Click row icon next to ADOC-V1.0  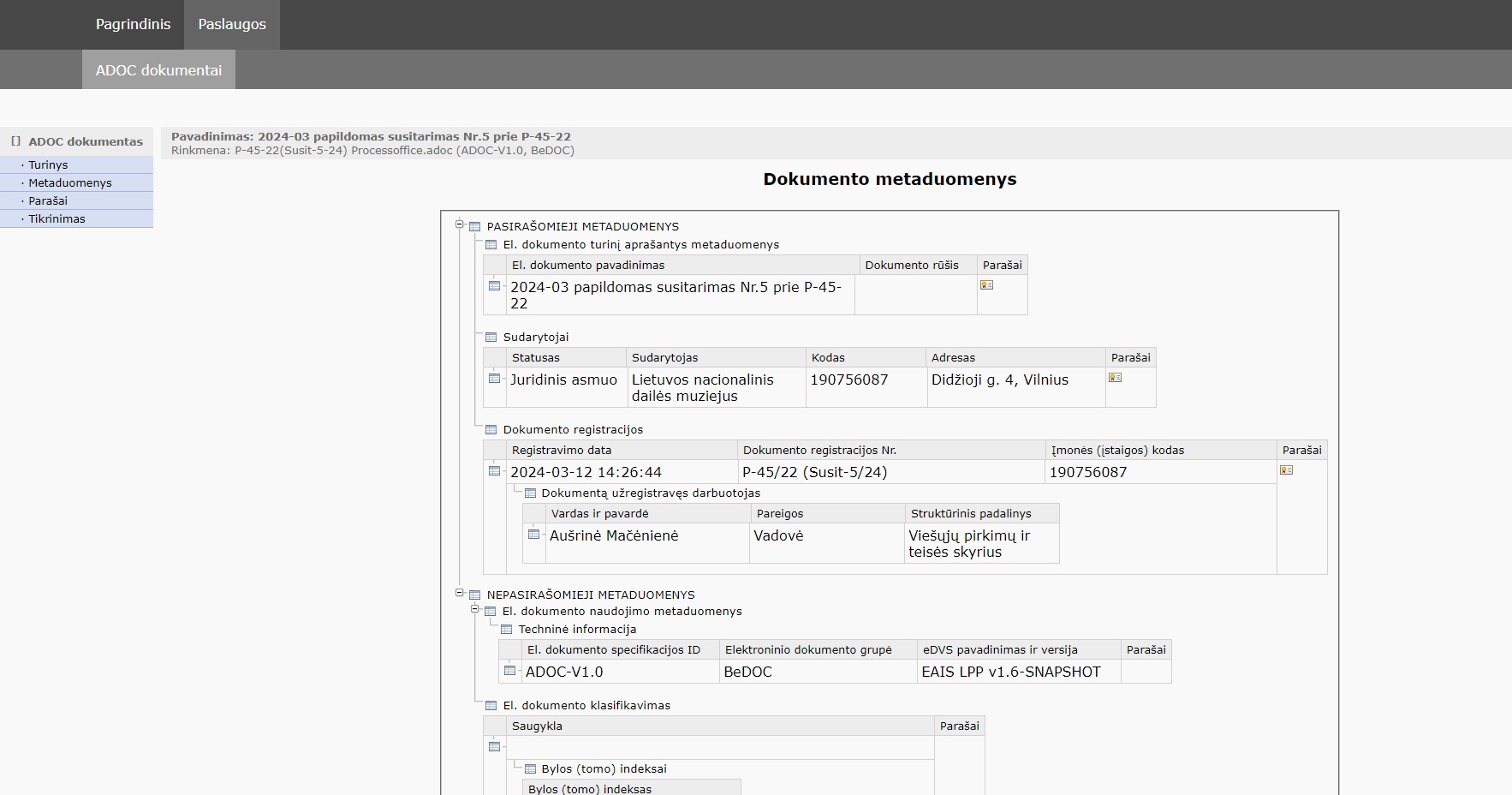(509, 671)
